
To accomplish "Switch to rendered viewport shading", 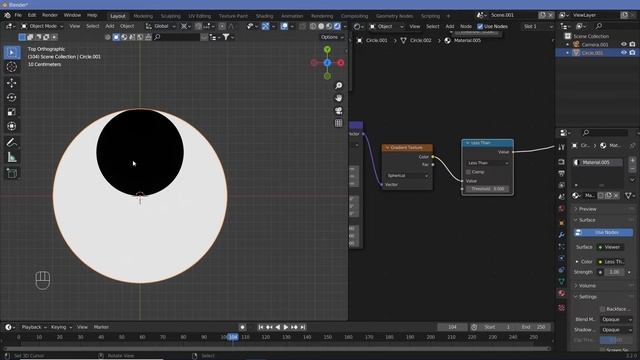I will click(337, 26).
